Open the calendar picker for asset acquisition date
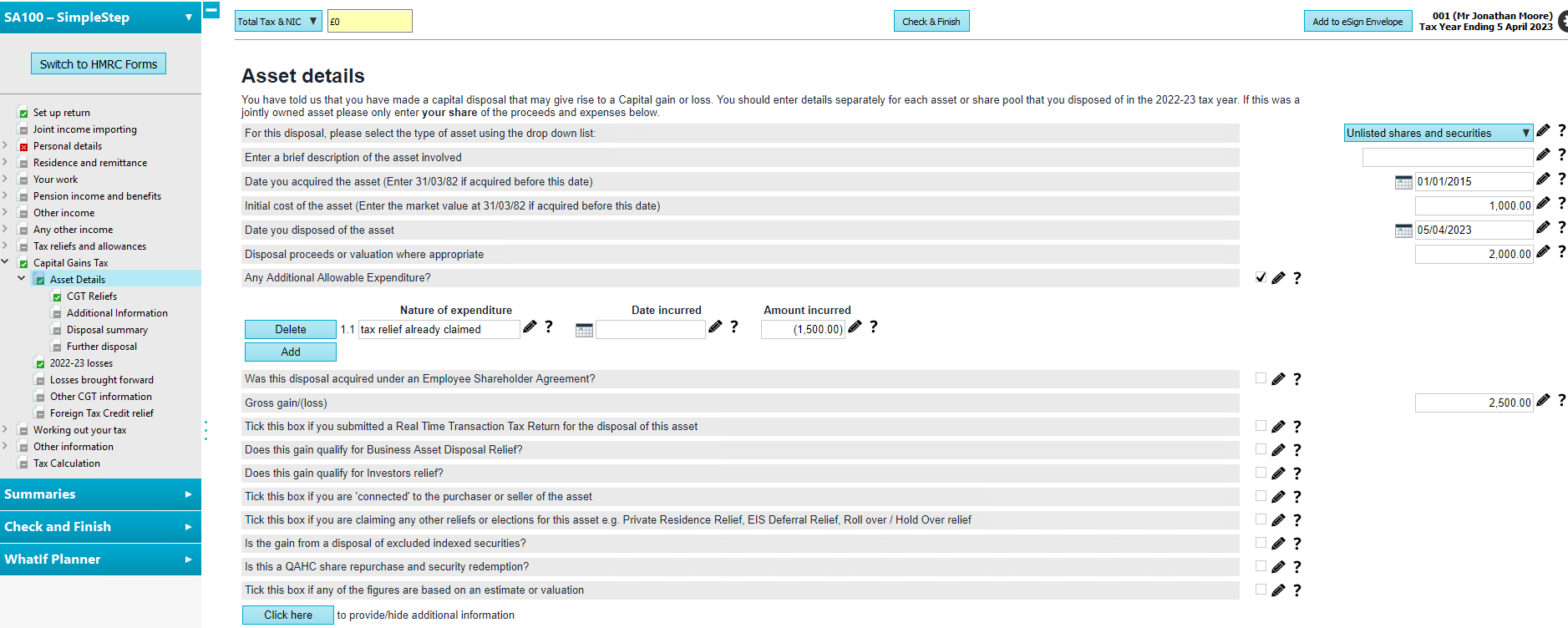The image size is (1568, 628). (x=1403, y=181)
